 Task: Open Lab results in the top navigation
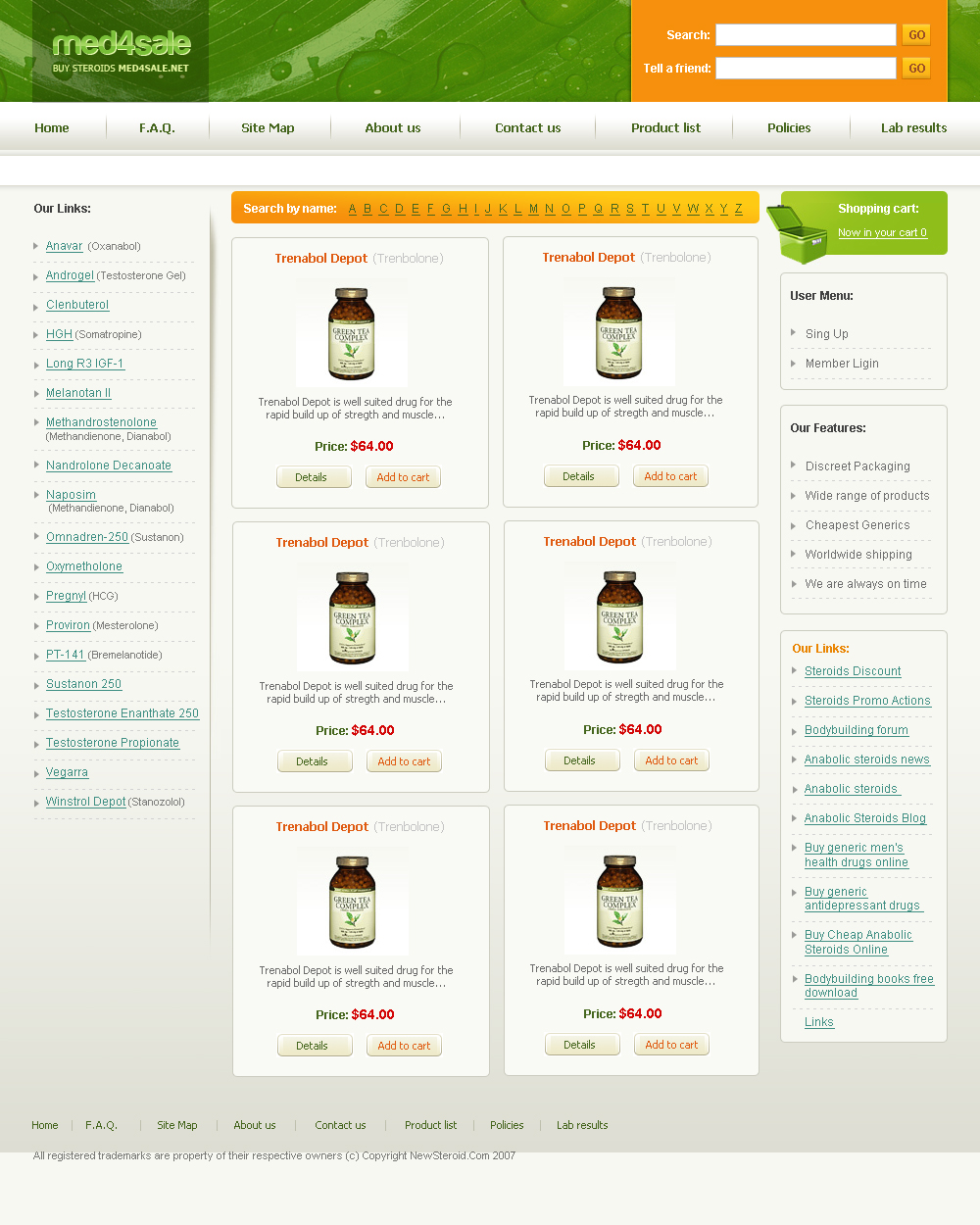913,128
